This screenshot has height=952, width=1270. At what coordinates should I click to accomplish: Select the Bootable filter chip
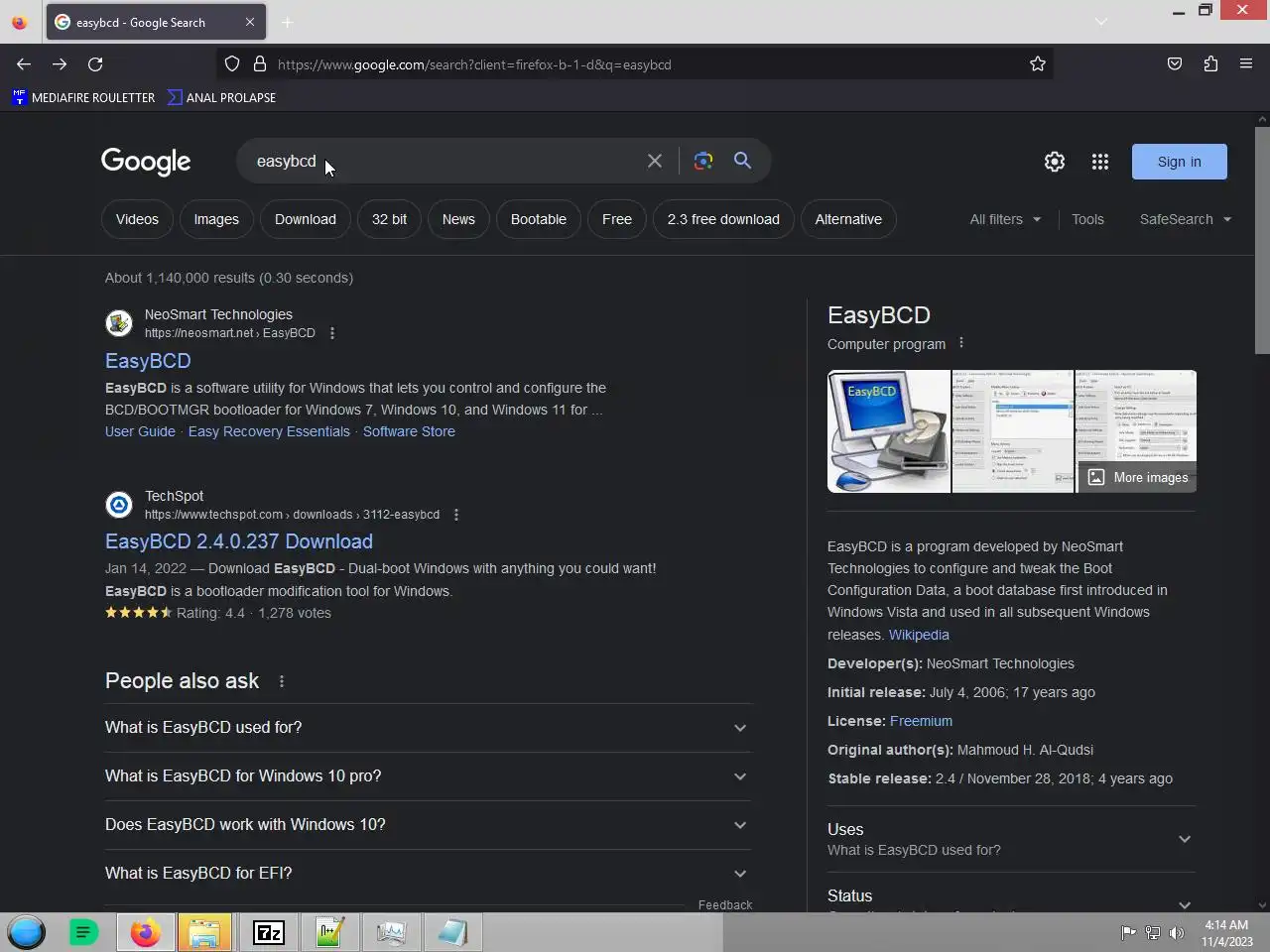539,219
